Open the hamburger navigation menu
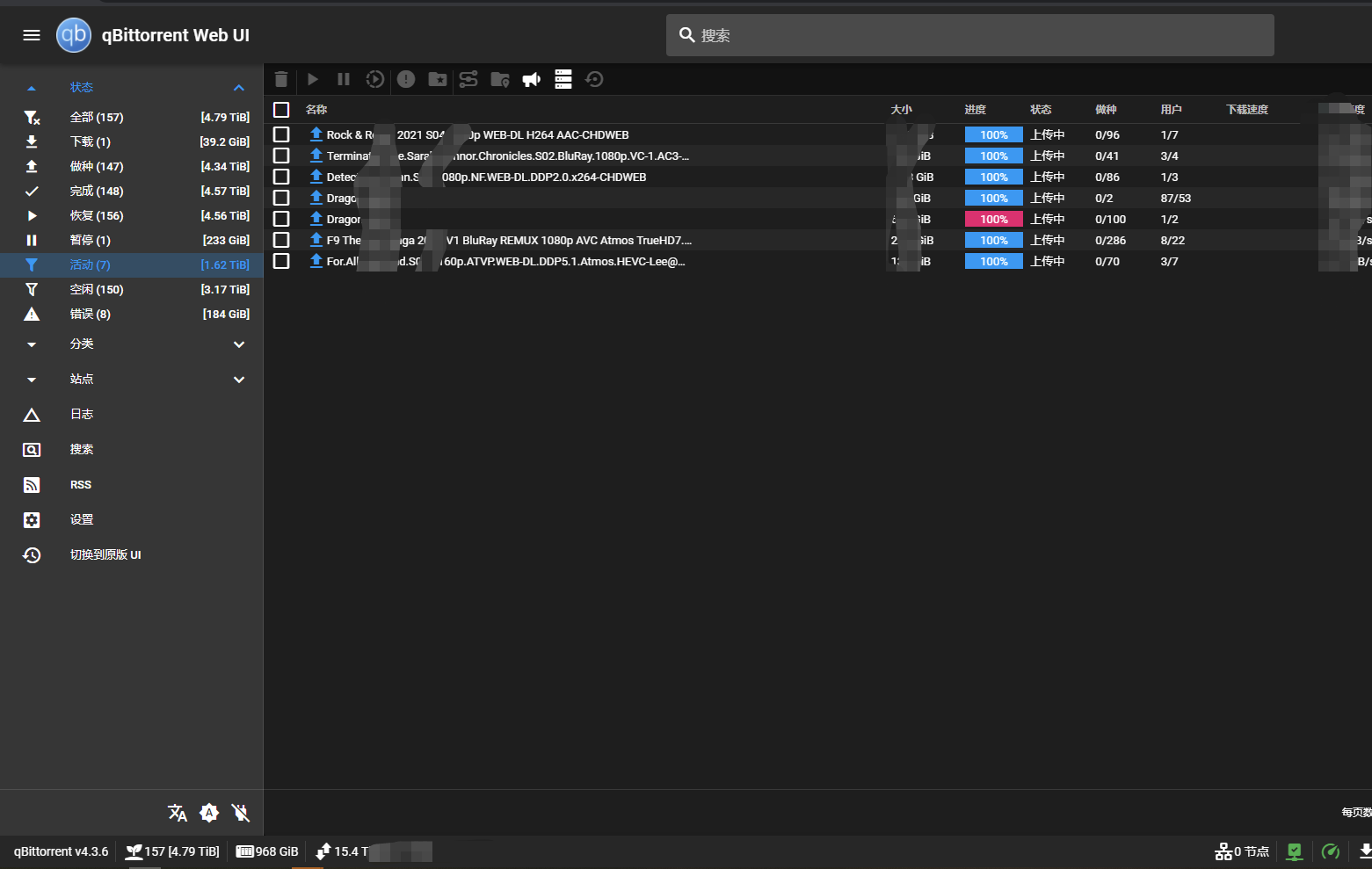The image size is (1372, 869). (32, 35)
